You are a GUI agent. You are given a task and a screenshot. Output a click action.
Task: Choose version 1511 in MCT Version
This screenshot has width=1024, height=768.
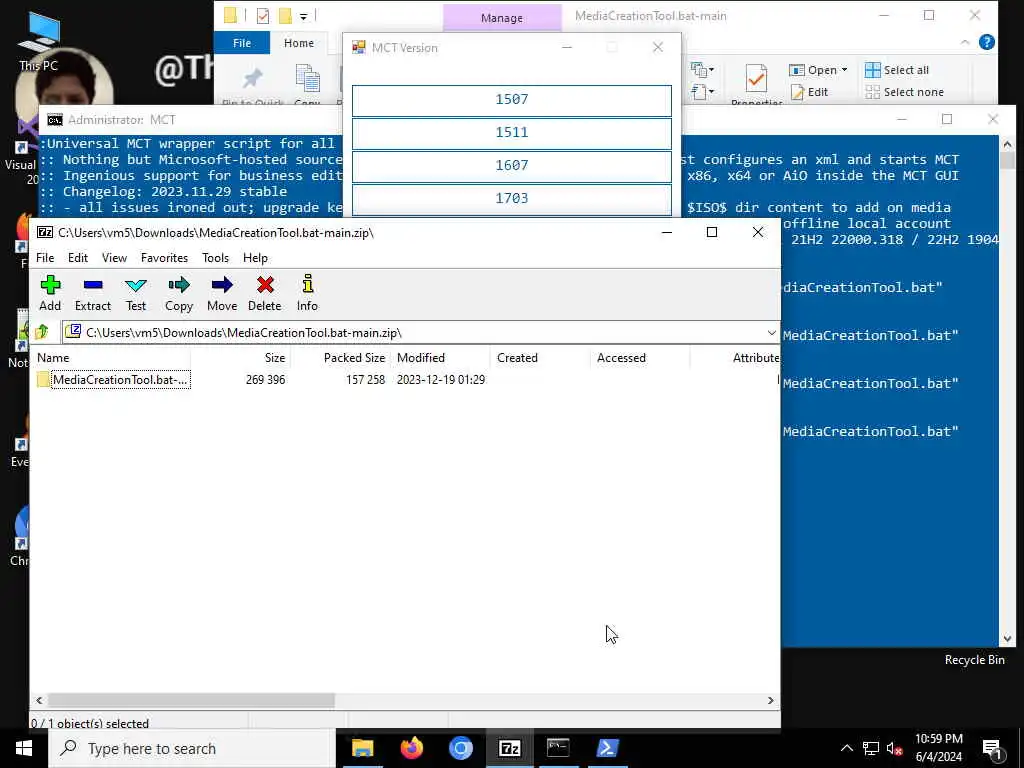pyautogui.click(x=511, y=133)
